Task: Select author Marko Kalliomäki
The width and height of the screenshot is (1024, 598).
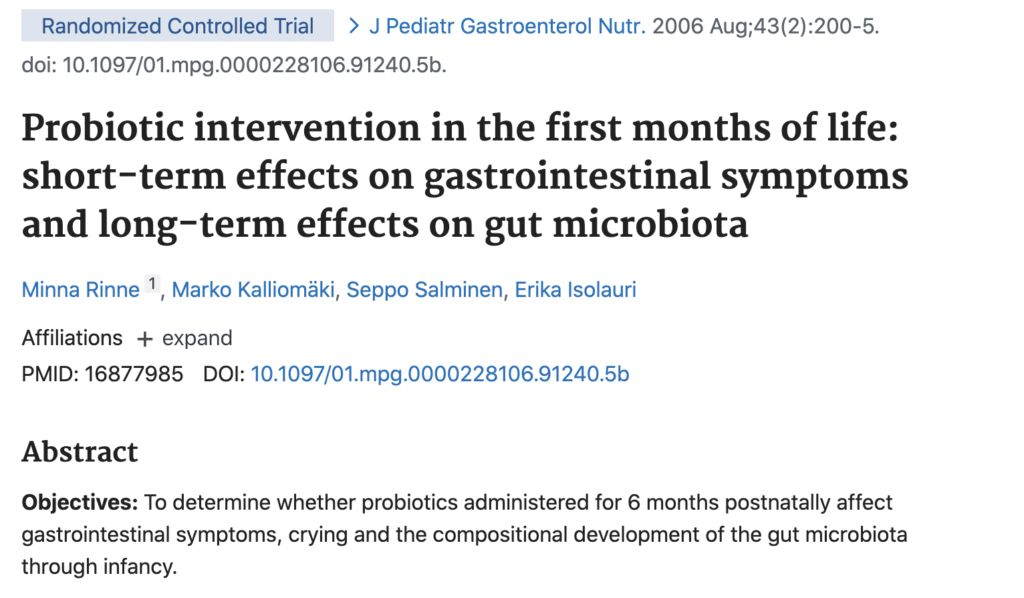Action: coord(254,291)
